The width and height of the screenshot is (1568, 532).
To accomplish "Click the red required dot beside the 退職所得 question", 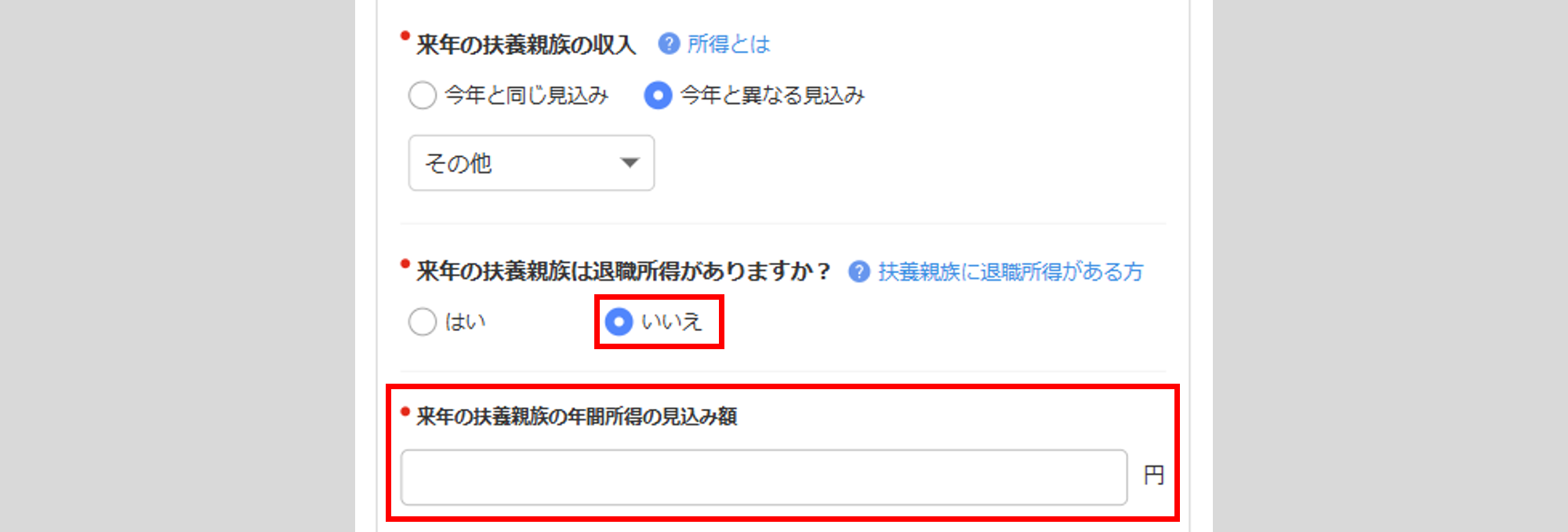I will click(405, 263).
